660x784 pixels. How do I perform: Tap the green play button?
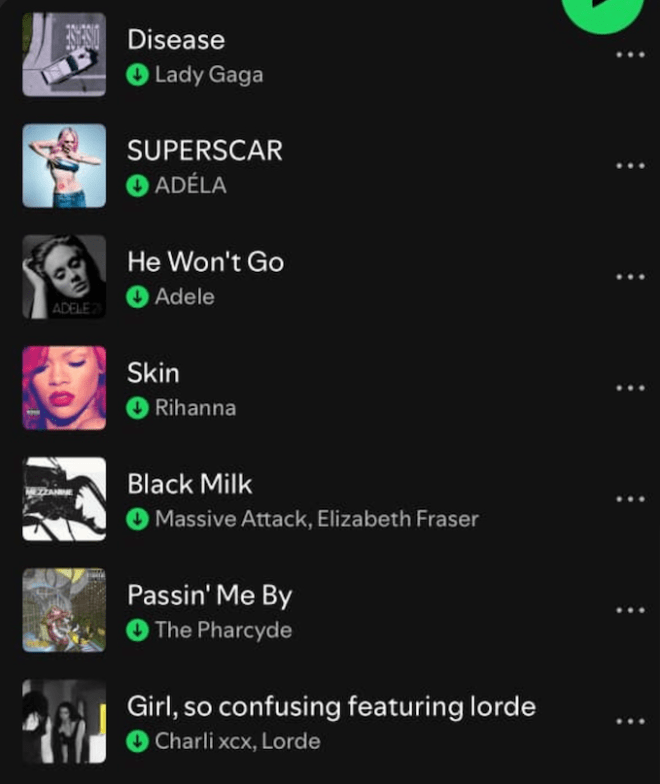(x=603, y=11)
